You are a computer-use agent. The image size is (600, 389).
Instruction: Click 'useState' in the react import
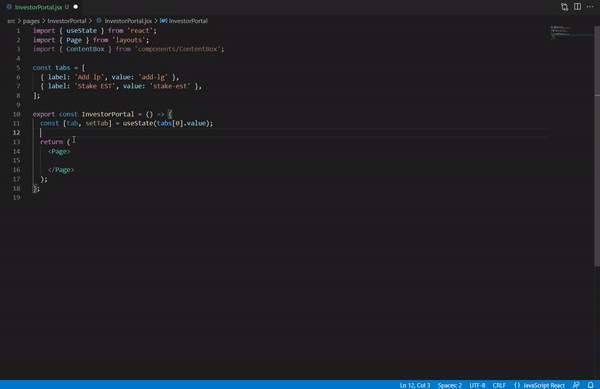pyautogui.click(x=81, y=31)
